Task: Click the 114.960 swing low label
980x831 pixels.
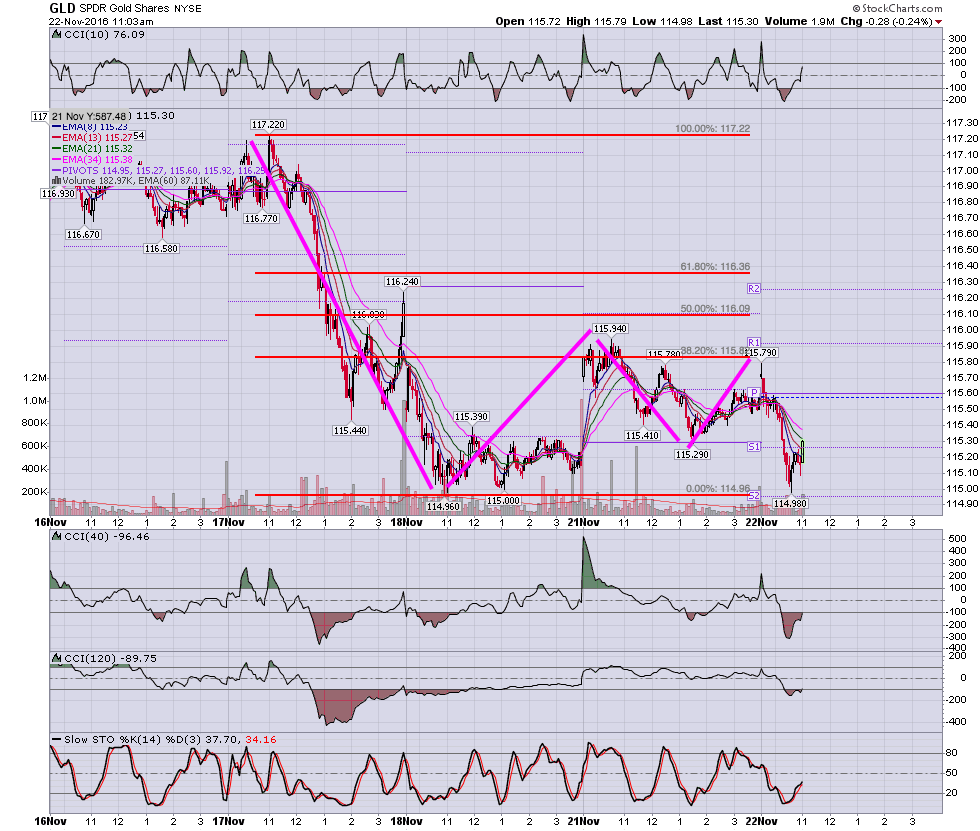Action: tap(443, 507)
